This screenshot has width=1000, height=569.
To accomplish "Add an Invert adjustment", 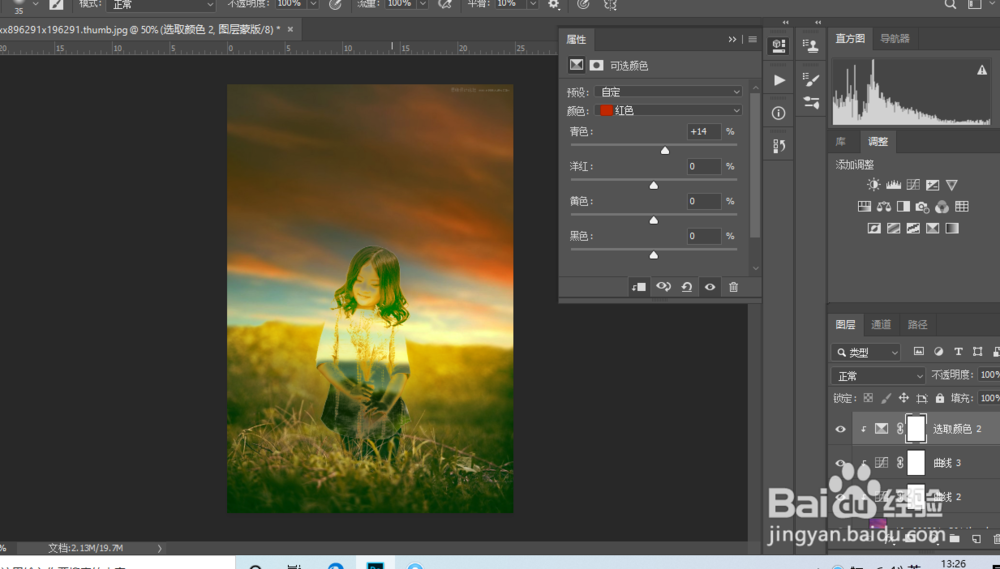I will point(874,228).
